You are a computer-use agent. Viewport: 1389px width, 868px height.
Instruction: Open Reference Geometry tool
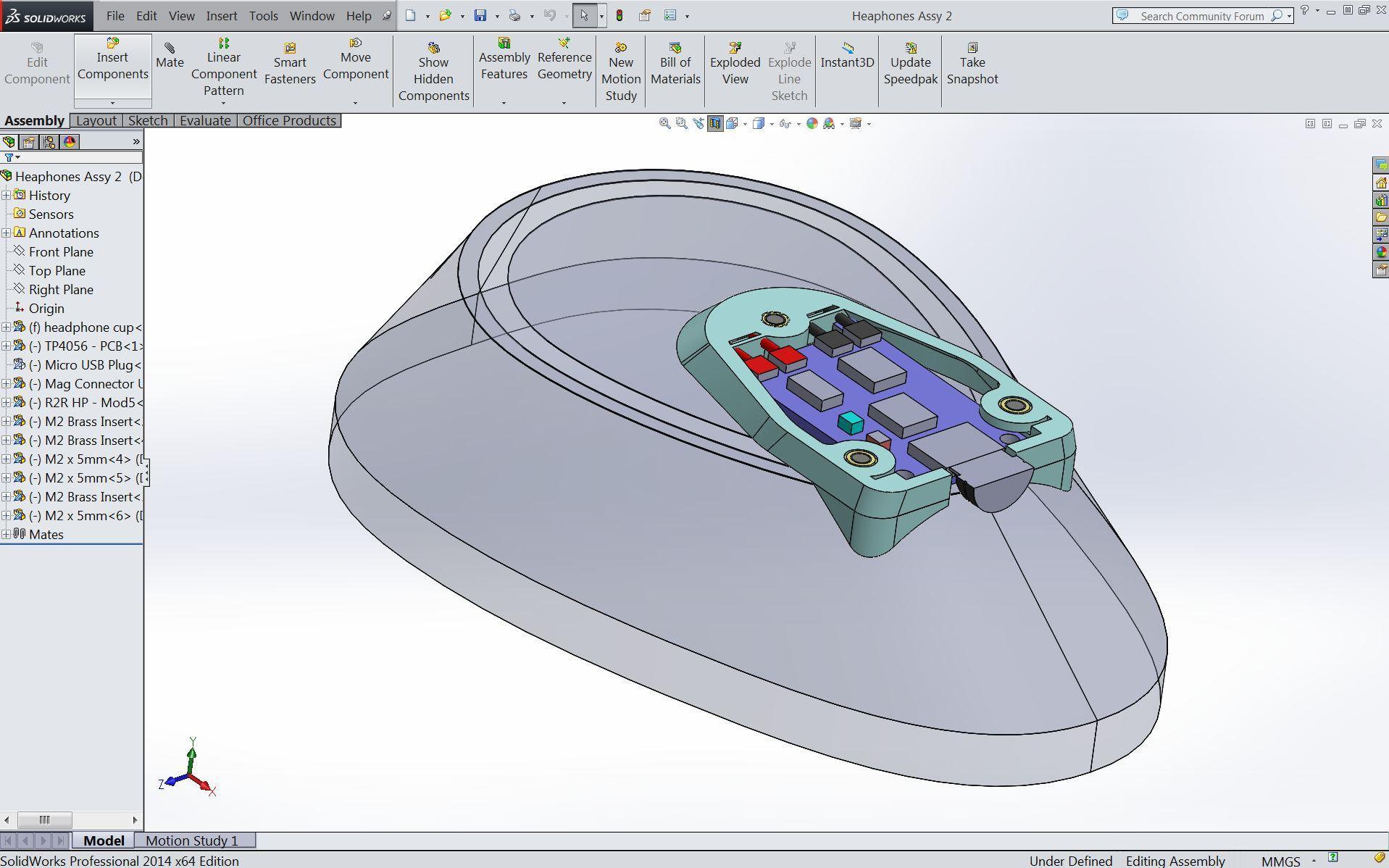(564, 59)
